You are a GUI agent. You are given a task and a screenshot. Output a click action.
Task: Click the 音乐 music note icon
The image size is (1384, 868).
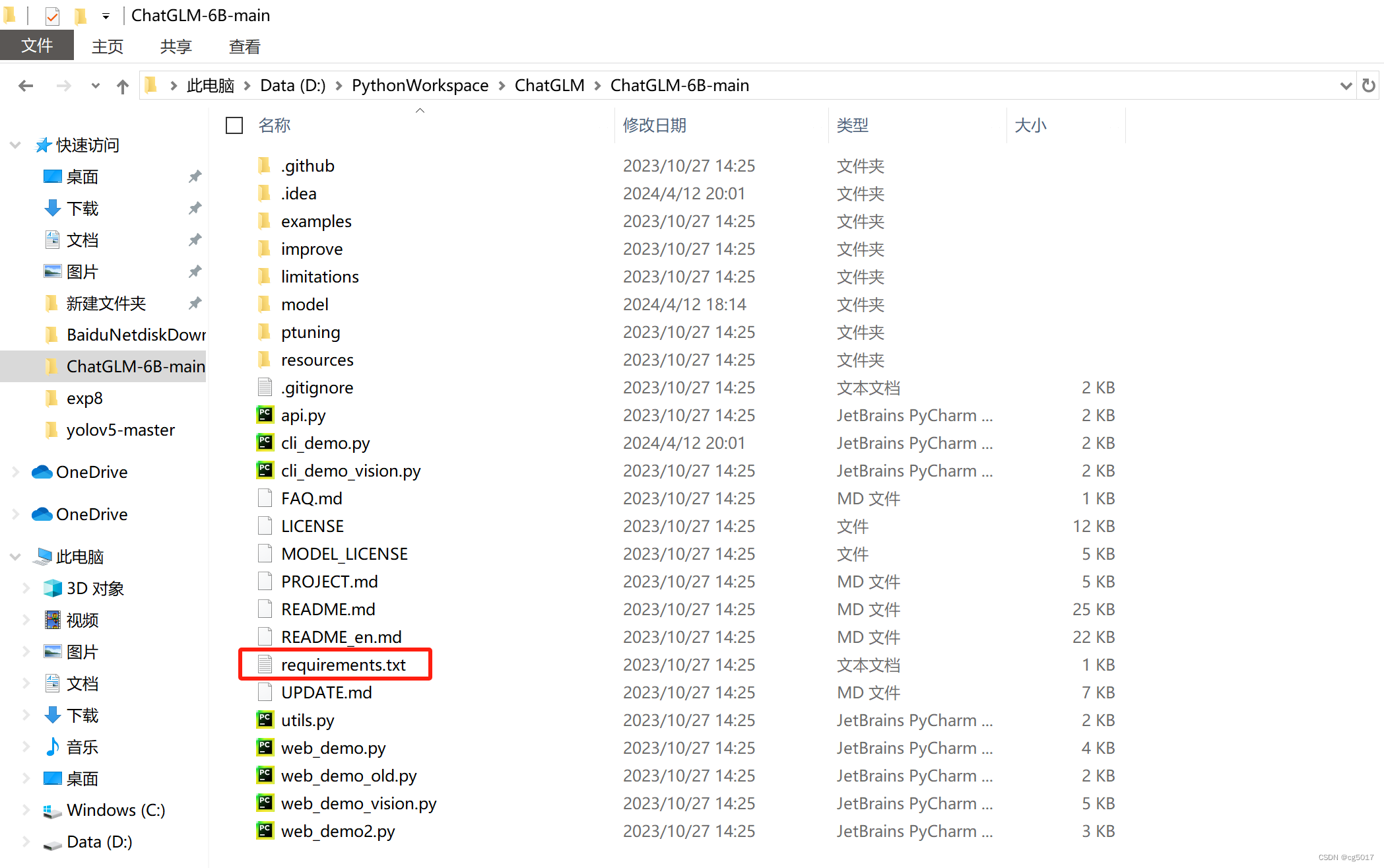pyautogui.click(x=53, y=747)
